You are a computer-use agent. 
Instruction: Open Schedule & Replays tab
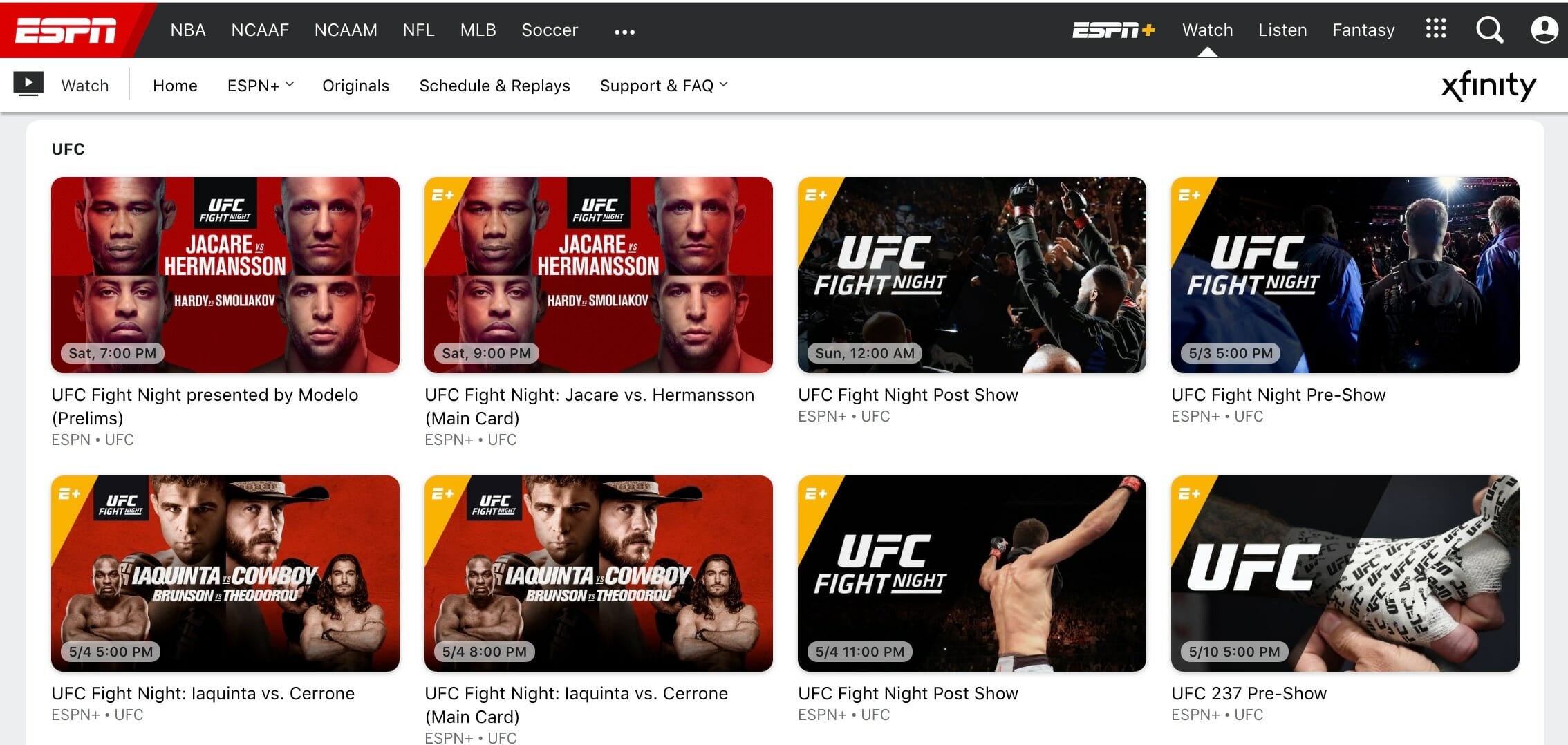495,86
